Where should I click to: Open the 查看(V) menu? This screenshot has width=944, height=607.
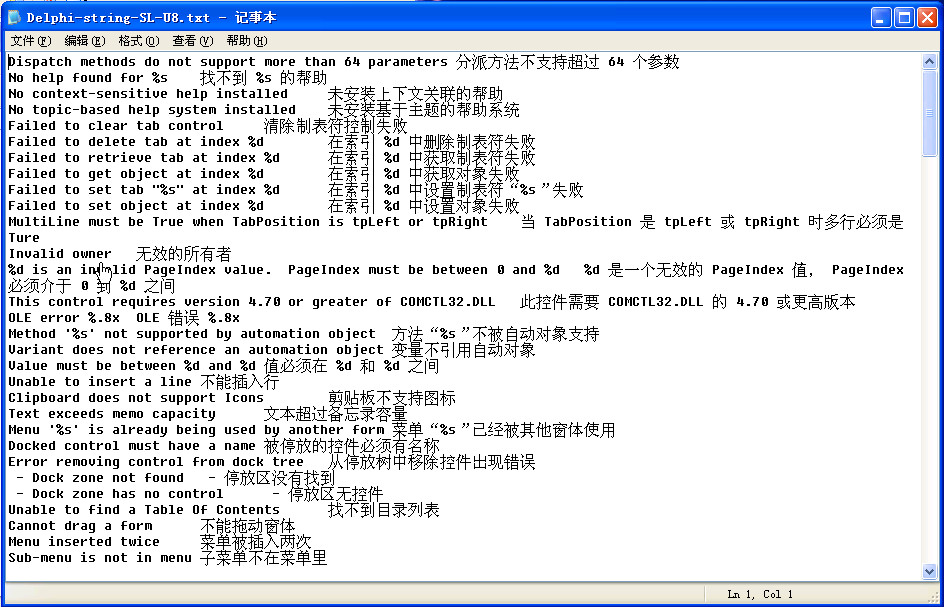coord(193,41)
